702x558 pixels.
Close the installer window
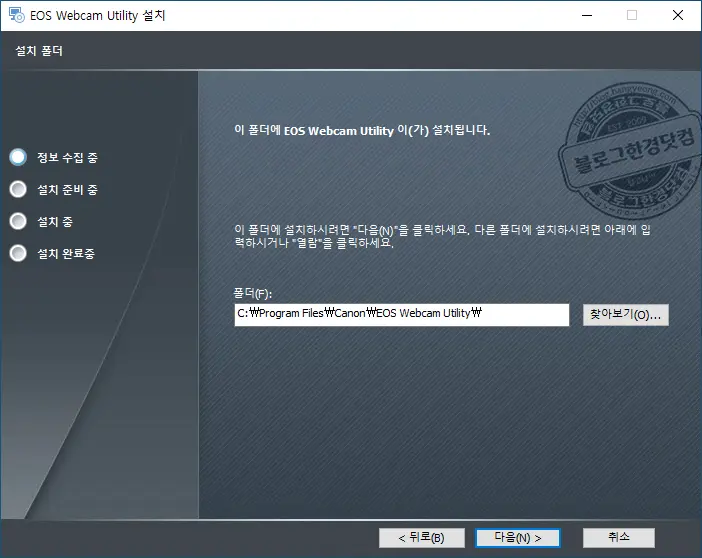click(678, 15)
